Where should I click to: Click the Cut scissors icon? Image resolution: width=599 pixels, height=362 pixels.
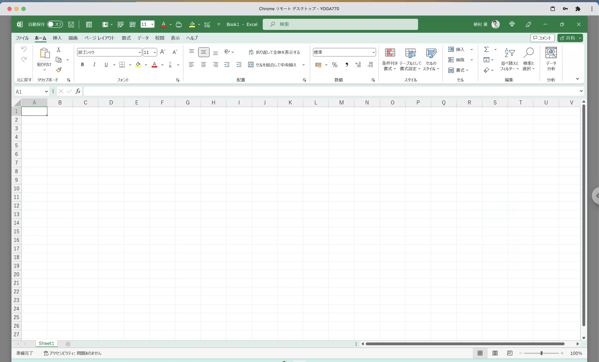coord(58,50)
